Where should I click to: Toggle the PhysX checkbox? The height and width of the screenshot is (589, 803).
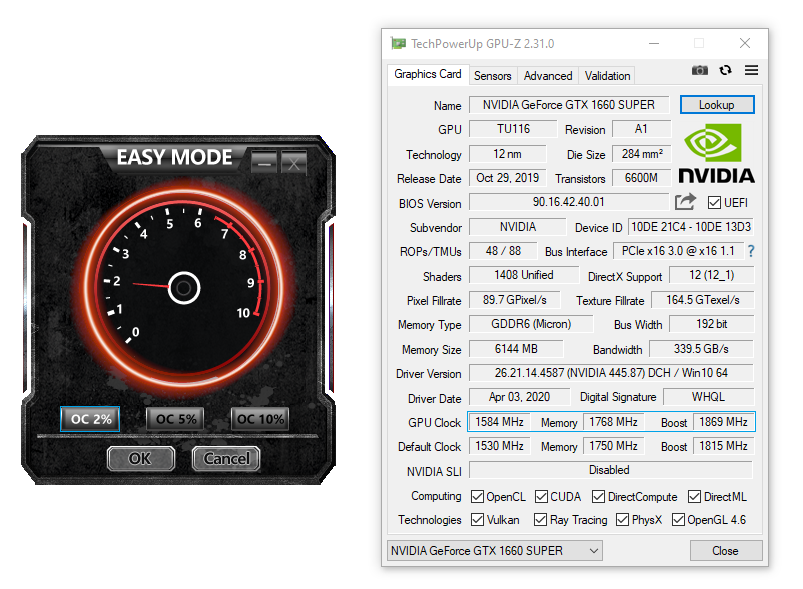coord(622,519)
